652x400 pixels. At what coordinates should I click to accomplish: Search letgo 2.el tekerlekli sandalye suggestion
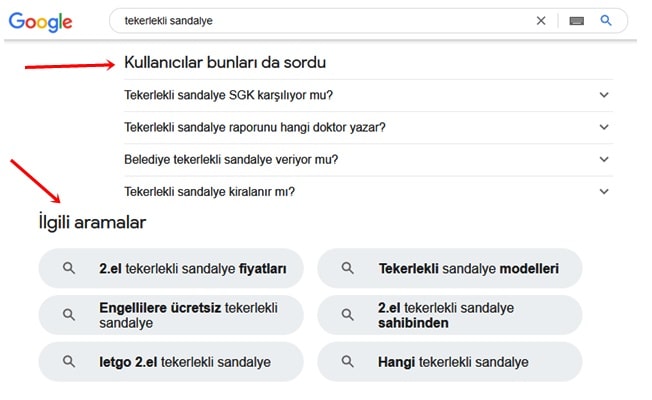(171, 362)
